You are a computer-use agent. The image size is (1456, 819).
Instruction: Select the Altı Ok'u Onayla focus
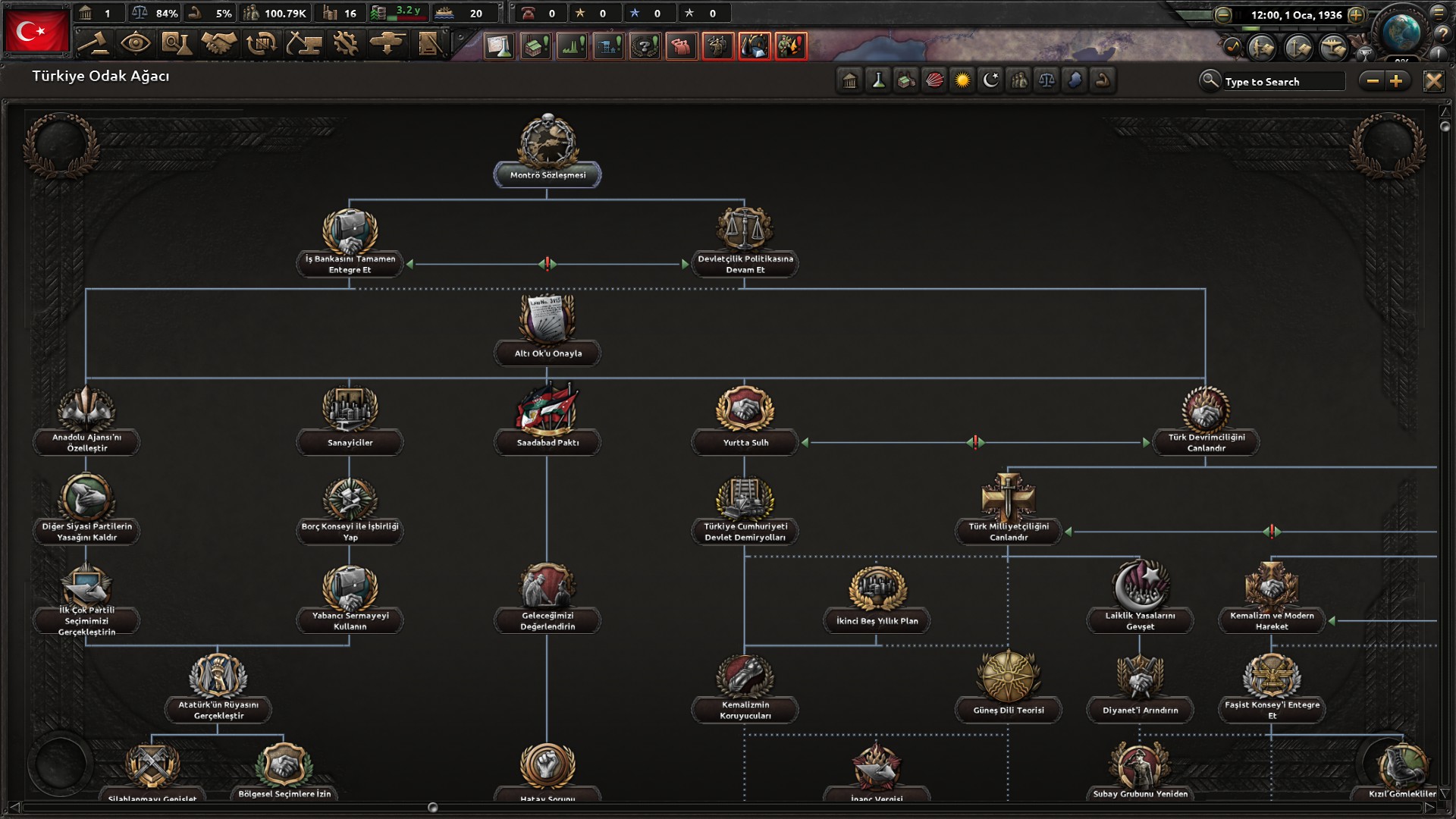click(548, 330)
